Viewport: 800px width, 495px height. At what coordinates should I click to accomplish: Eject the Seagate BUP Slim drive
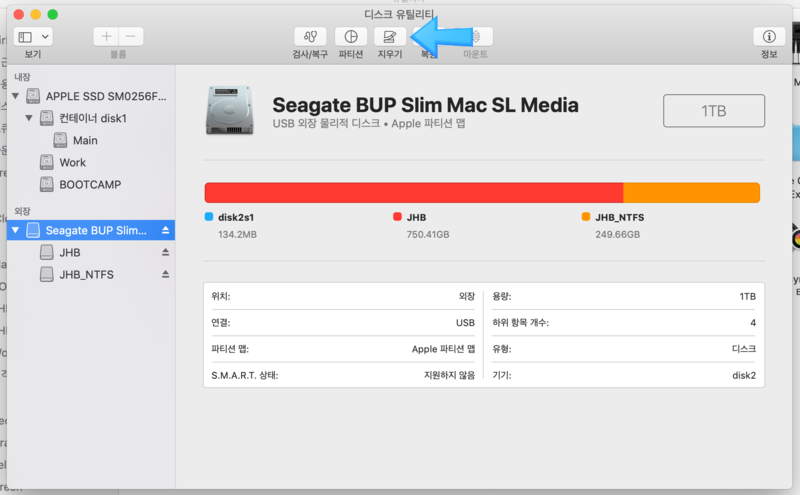coord(165,230)
